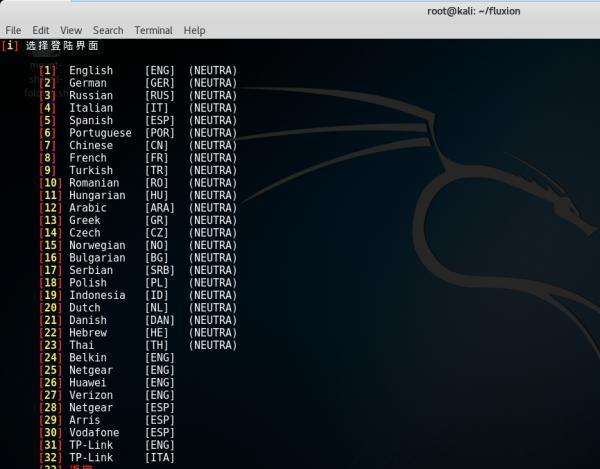Click the Romanian list entry
This screenshot has width=600, height=469.
94,183
